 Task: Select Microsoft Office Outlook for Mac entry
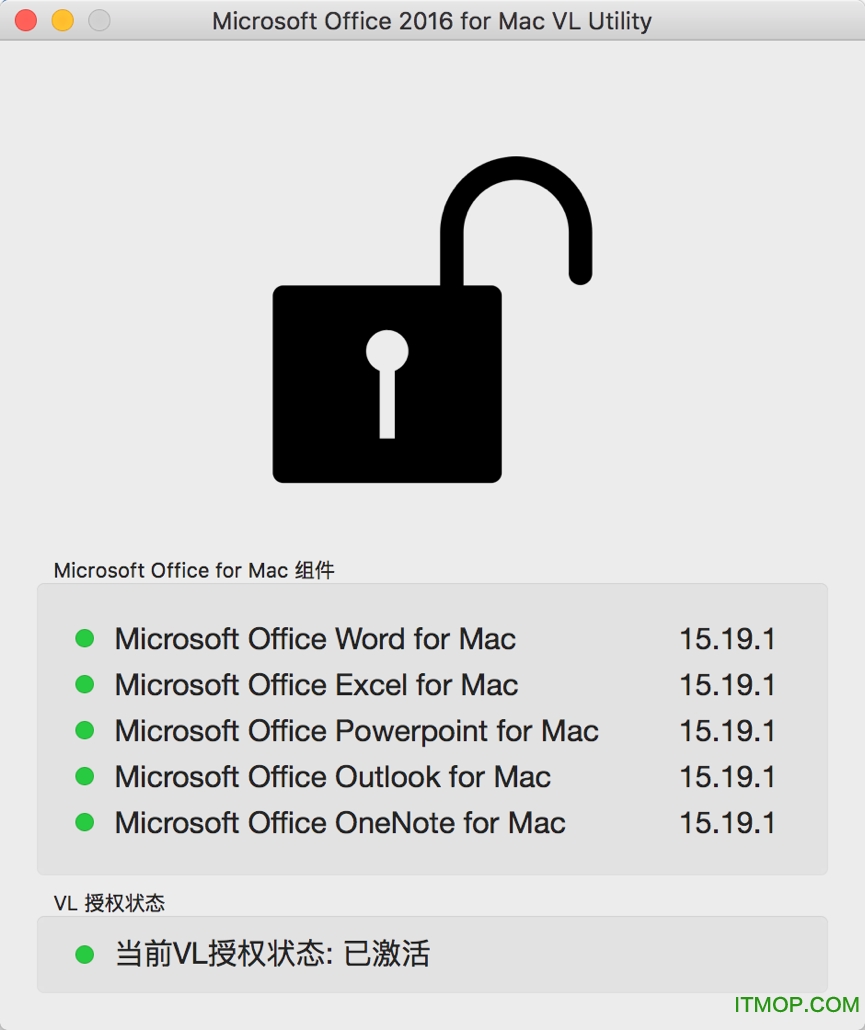333,776
